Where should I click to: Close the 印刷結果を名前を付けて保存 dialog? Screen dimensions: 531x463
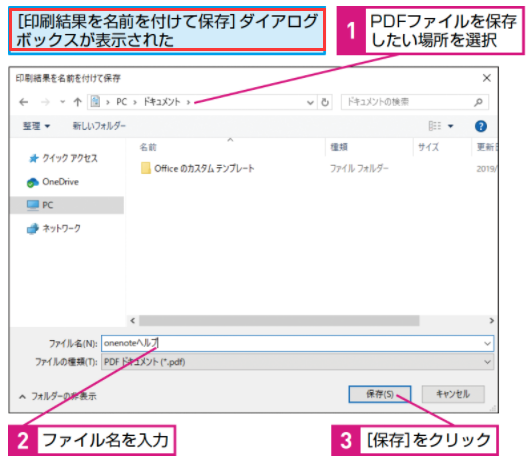[x=487, y=78]
